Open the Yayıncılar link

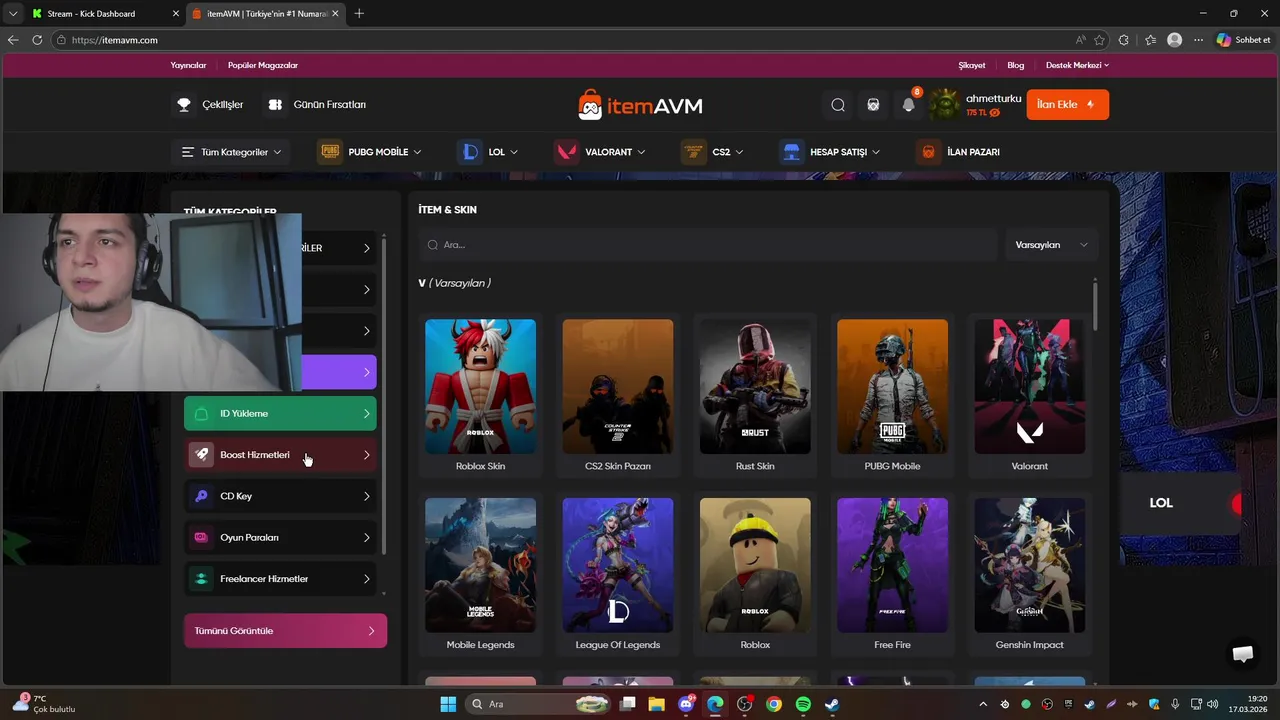(188, 65)
